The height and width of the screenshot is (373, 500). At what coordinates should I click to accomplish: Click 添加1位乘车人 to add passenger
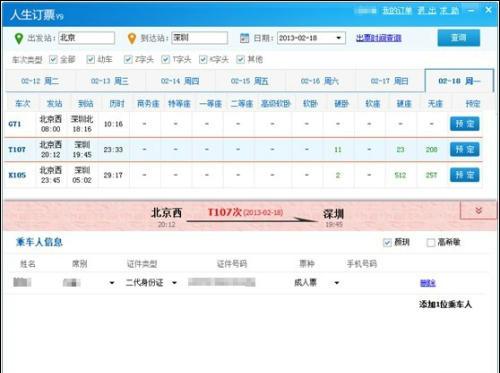click(445, 304)
